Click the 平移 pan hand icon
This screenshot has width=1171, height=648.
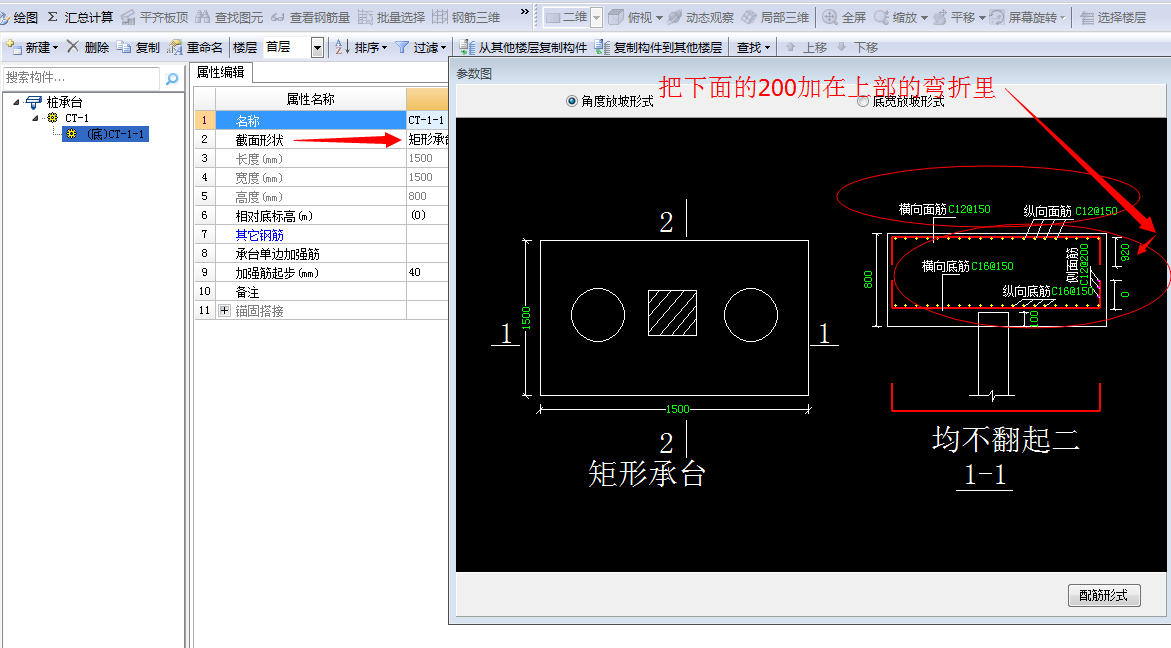(940, 17)
